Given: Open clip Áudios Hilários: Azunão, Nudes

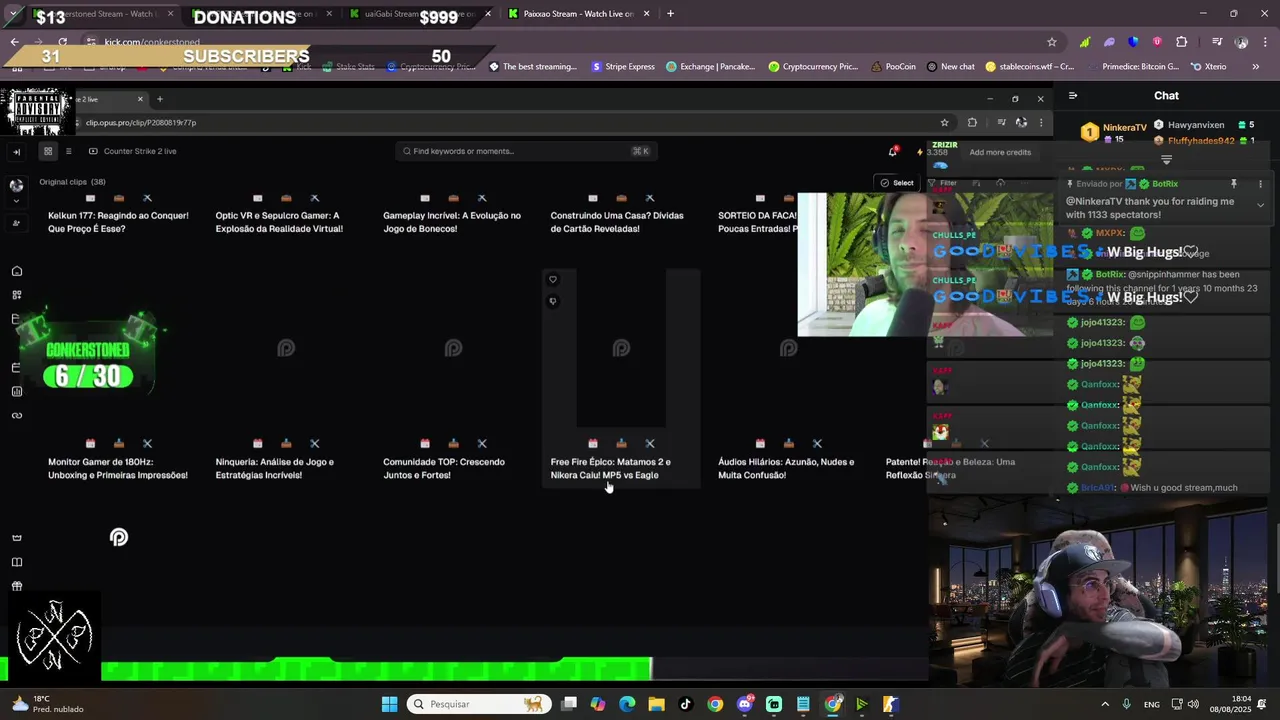Looking at the screenshot, I should point(786,468).
